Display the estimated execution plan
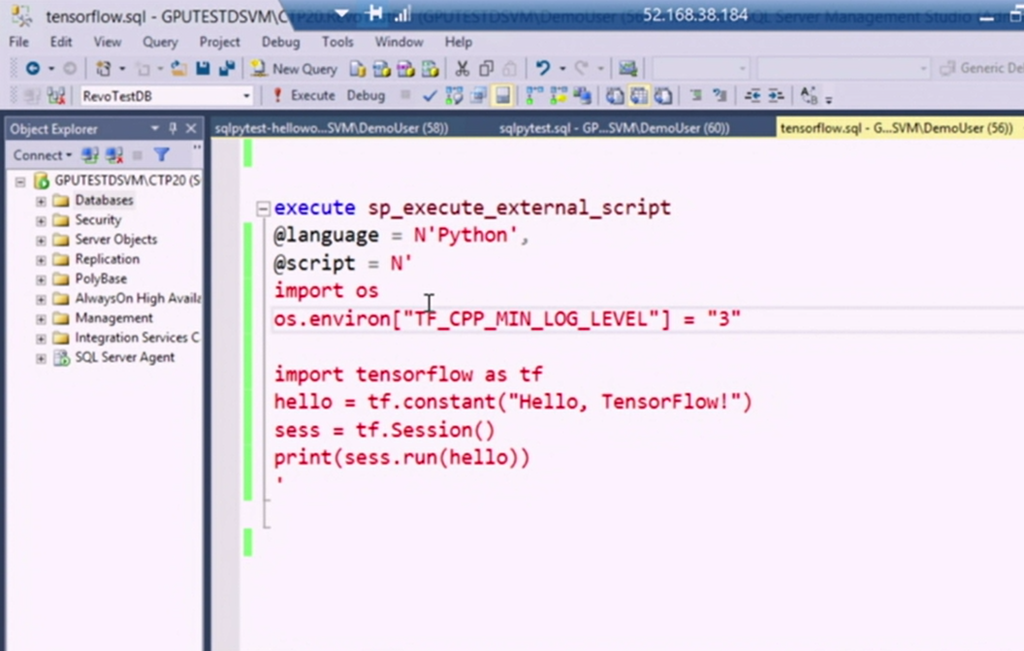1024x651 pixels. click(x=454, y=96)
